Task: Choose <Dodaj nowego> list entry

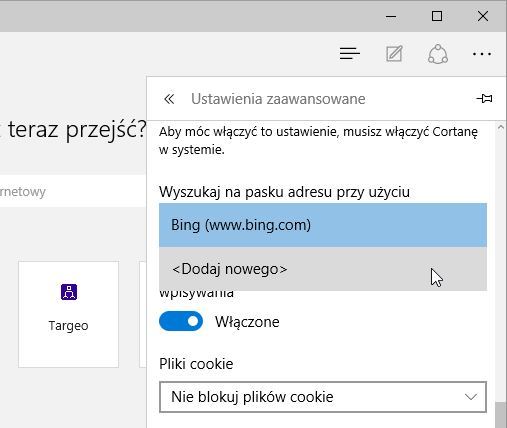Action: point(323,269)
